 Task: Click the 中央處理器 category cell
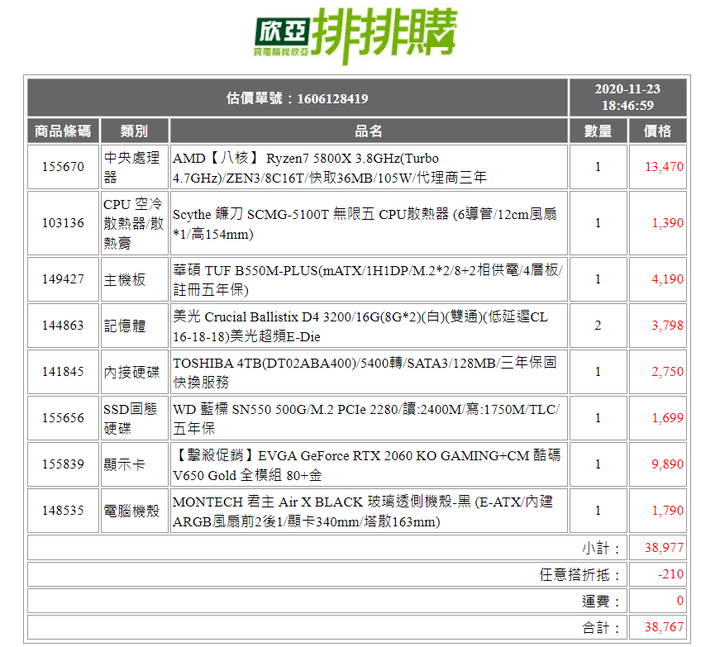134,167
